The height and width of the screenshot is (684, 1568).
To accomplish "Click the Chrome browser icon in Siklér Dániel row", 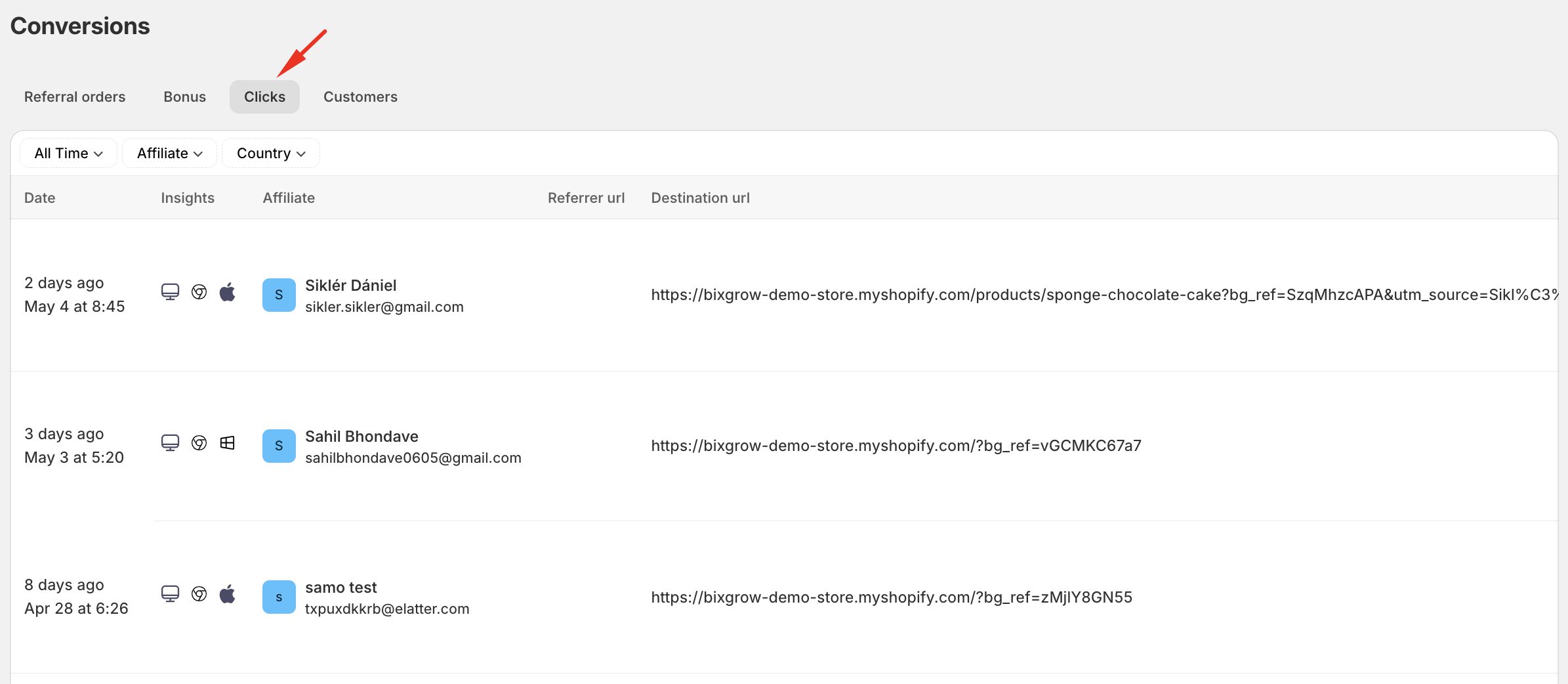I will point(199,292).
